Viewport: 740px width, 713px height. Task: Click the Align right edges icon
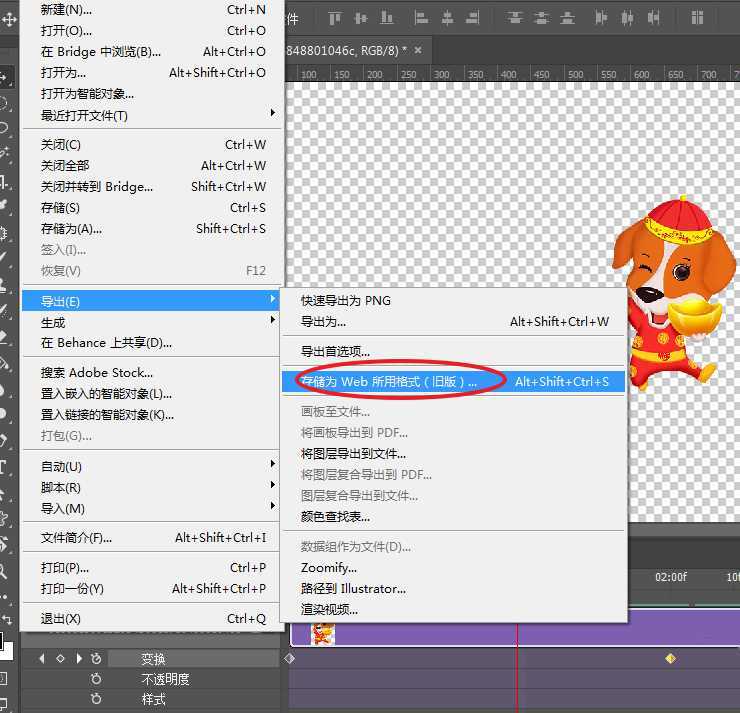[472, 18]
